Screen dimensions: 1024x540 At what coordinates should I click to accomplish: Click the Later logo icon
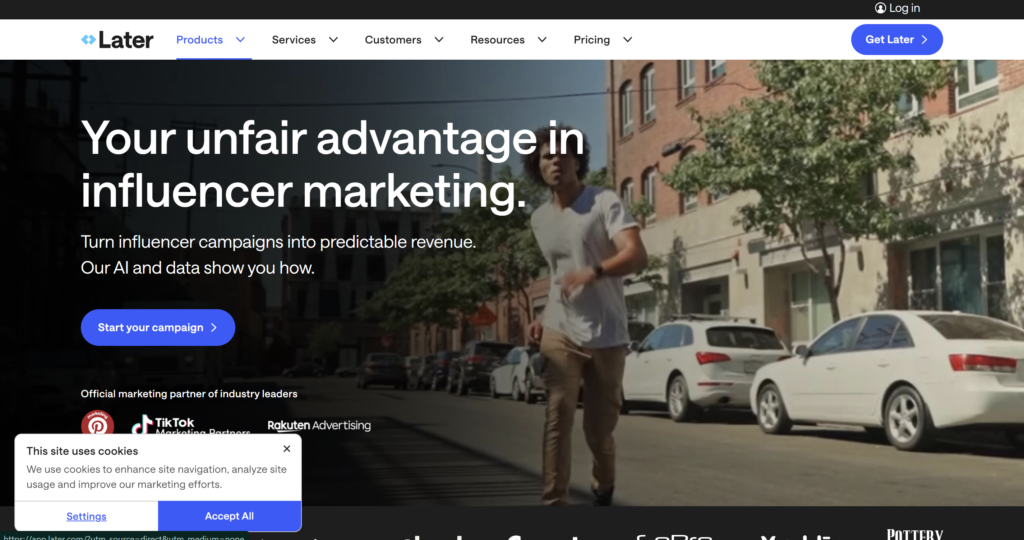tap(89, 40)
